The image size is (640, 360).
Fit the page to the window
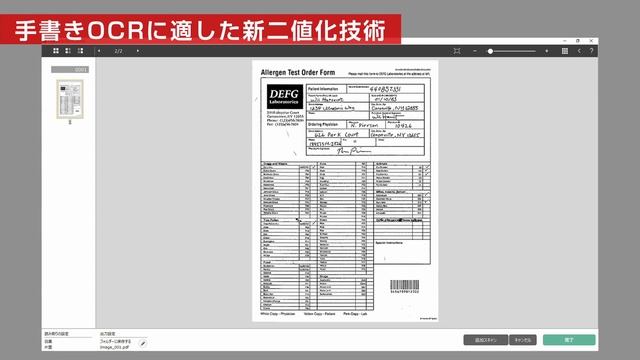tap(457, 51)
